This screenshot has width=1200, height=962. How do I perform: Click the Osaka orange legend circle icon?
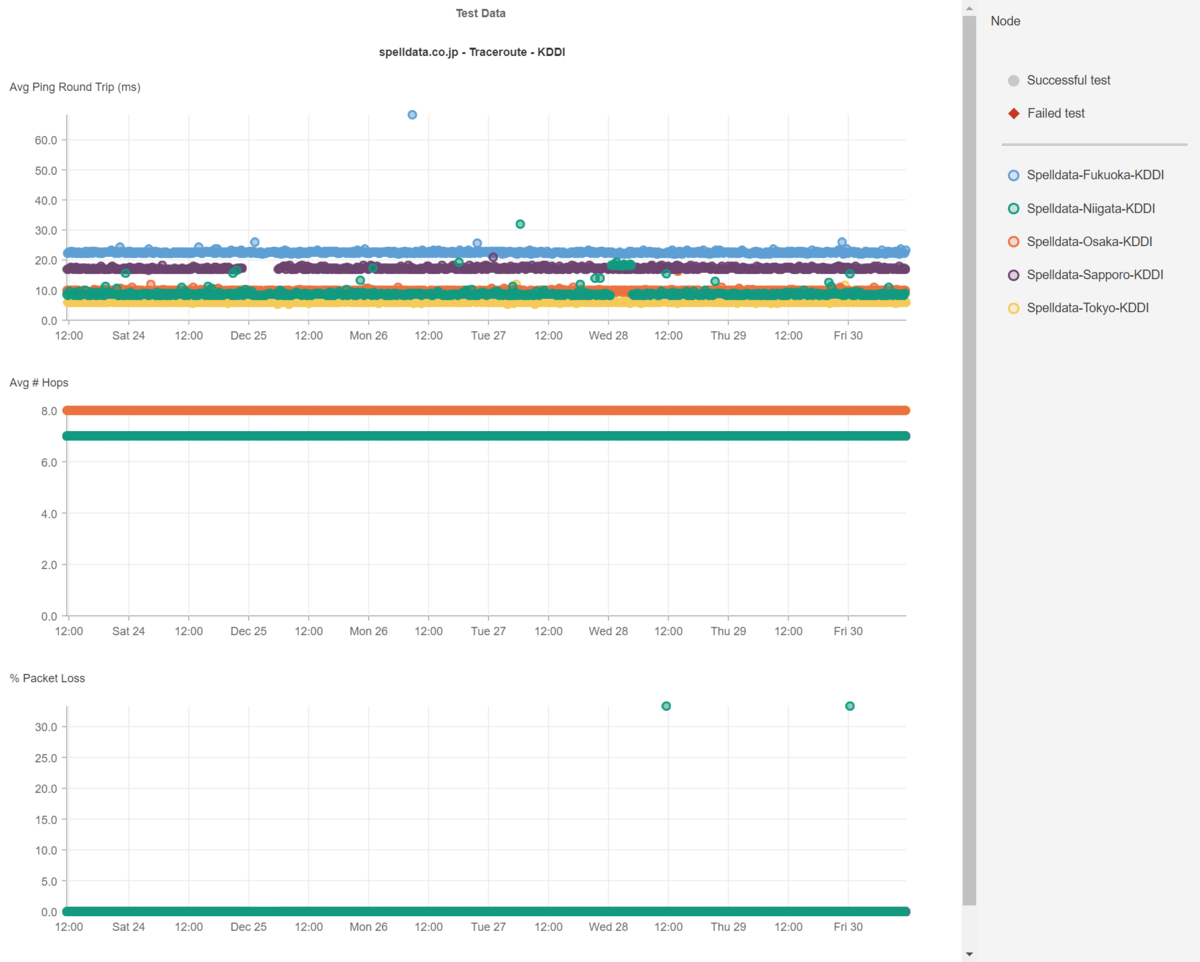(x=1014, y=242)
